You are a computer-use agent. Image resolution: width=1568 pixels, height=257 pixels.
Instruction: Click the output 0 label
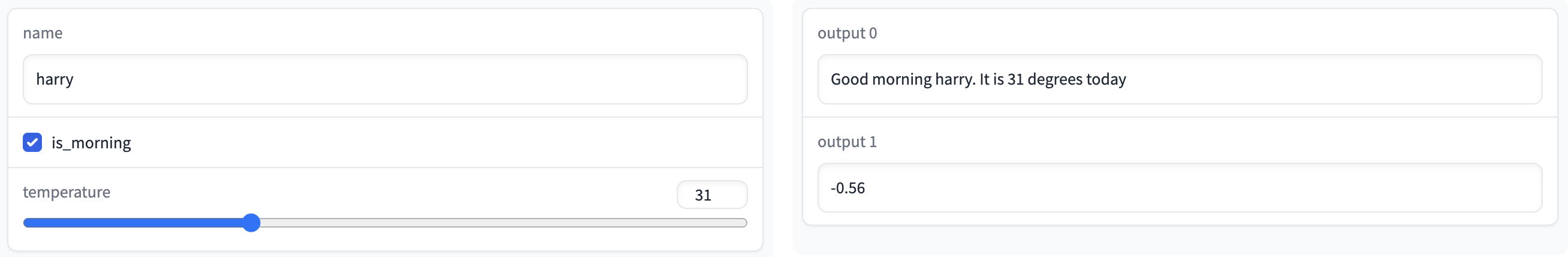847,33
